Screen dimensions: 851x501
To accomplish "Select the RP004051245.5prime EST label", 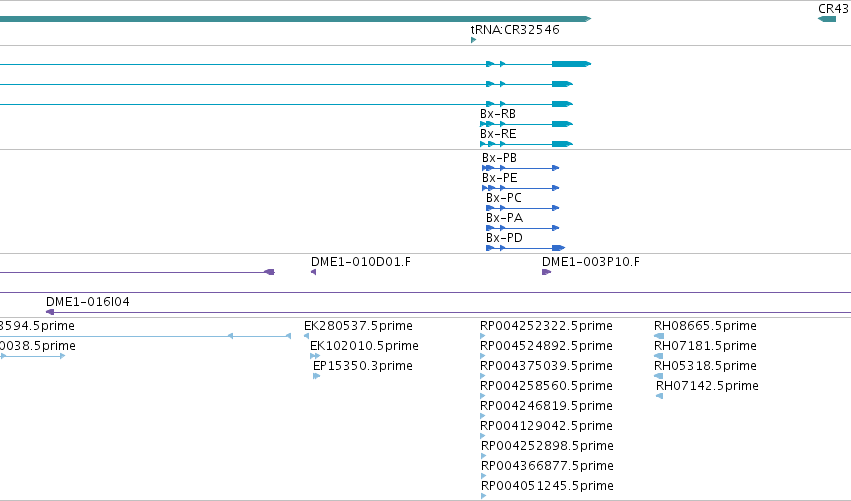I will click(x=548, y=486).
